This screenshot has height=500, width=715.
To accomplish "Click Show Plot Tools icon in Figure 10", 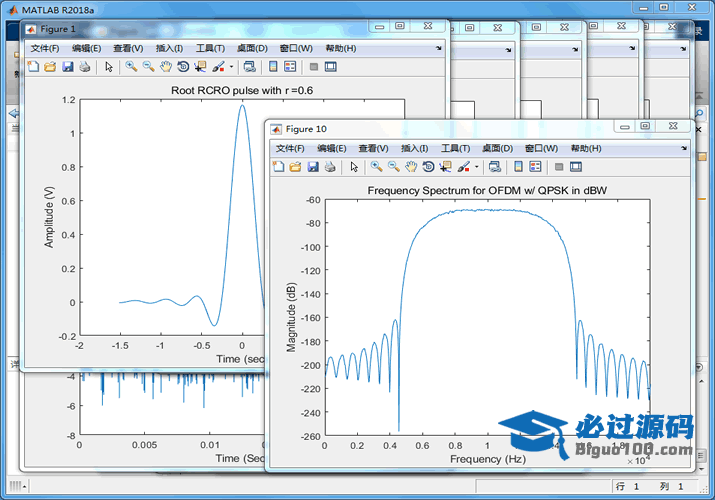I will pyautogui.click(x=576, y=167).
